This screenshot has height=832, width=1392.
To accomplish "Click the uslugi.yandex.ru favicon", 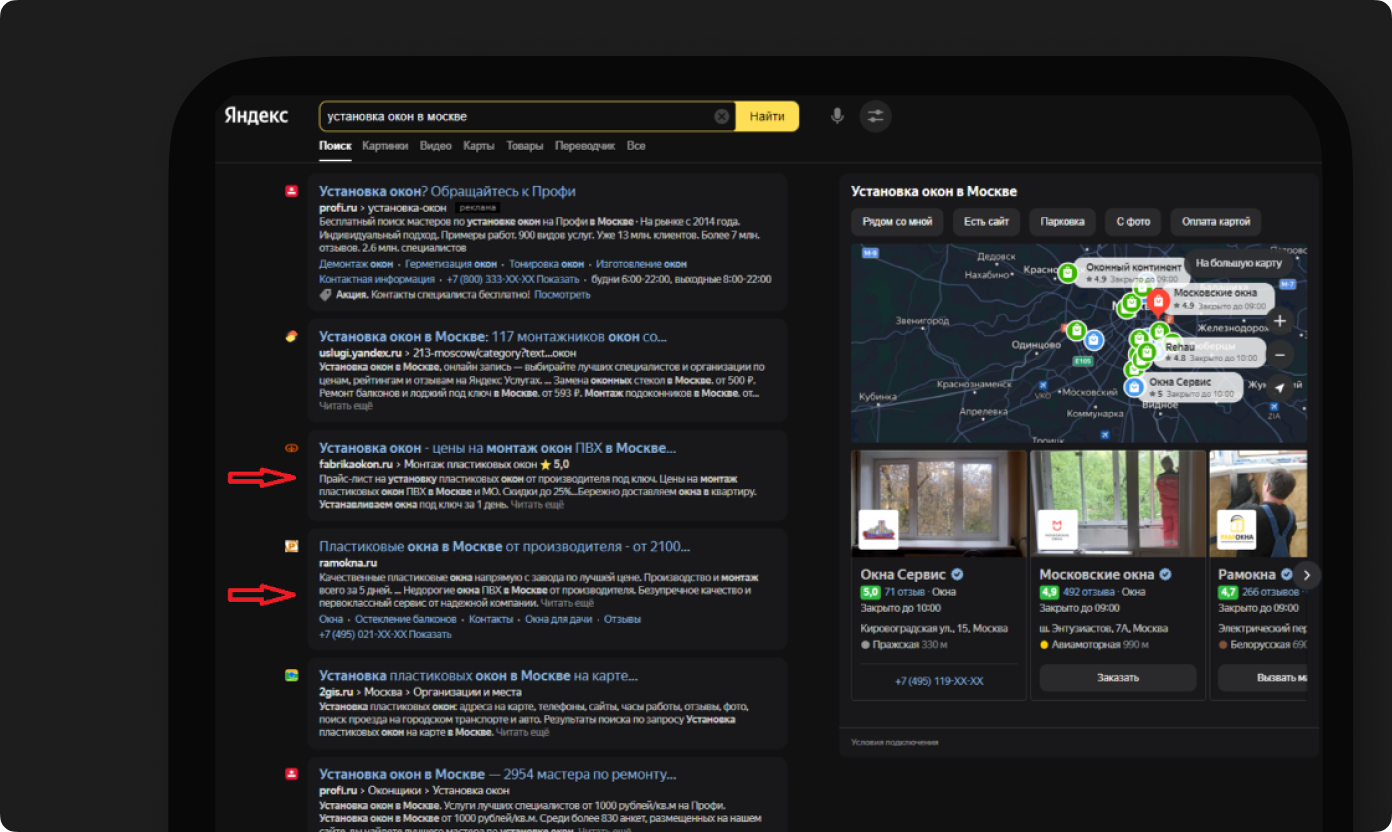I will pos(291,337).
